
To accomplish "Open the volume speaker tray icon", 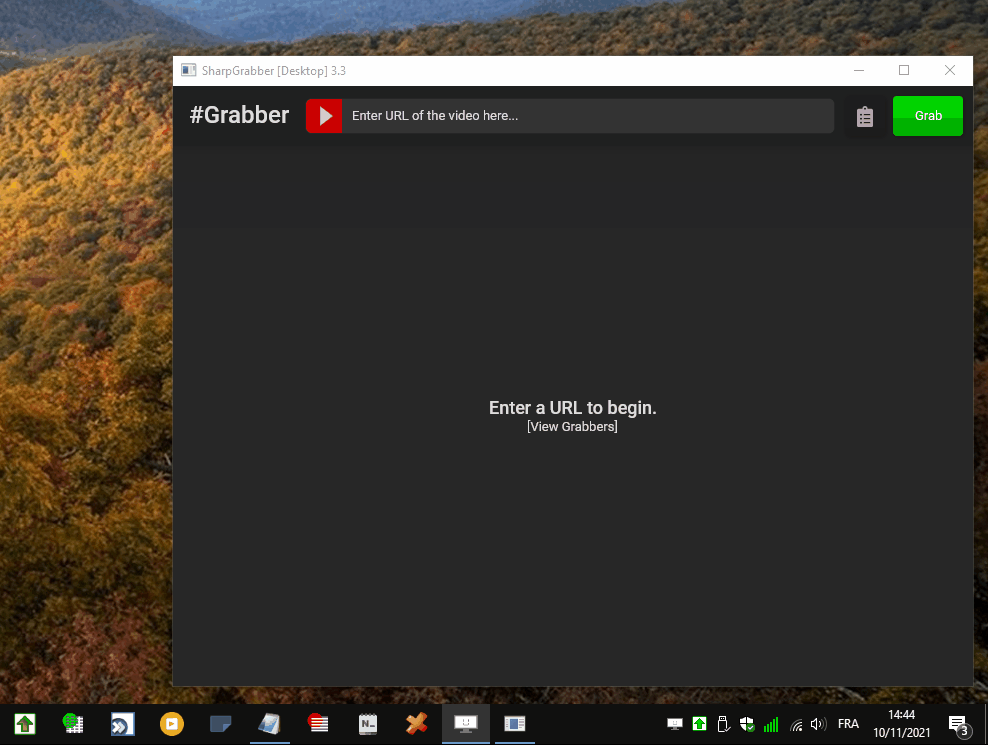I will pyautogui.click(x=818, y=724).
